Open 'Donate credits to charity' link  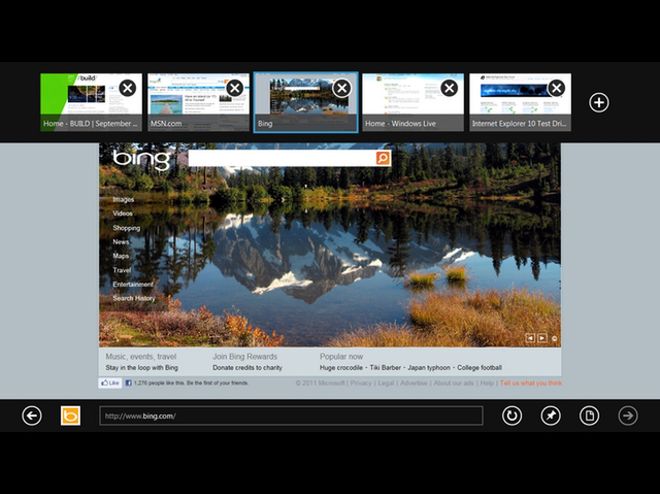click(x=248, y=367)
